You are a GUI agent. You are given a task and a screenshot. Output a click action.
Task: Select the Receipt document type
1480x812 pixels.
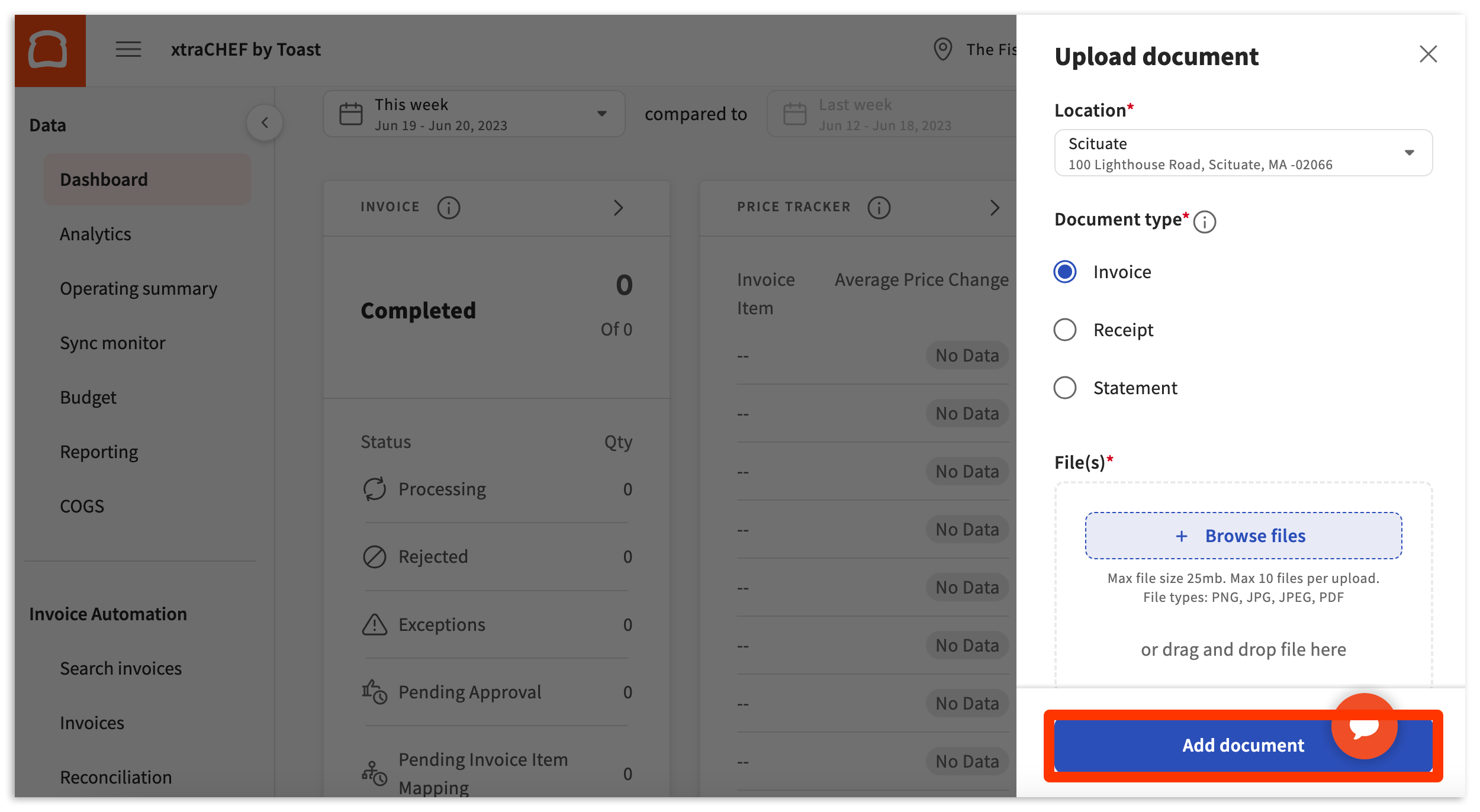(x=1065, y=330)
